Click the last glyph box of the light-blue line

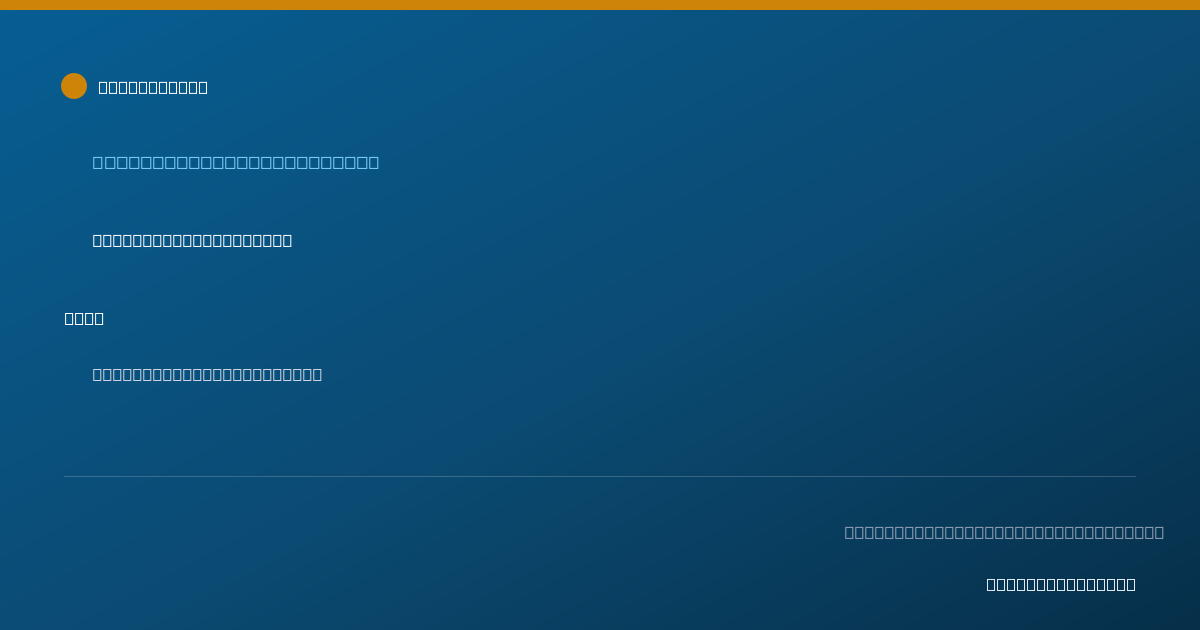click(374, 162)
